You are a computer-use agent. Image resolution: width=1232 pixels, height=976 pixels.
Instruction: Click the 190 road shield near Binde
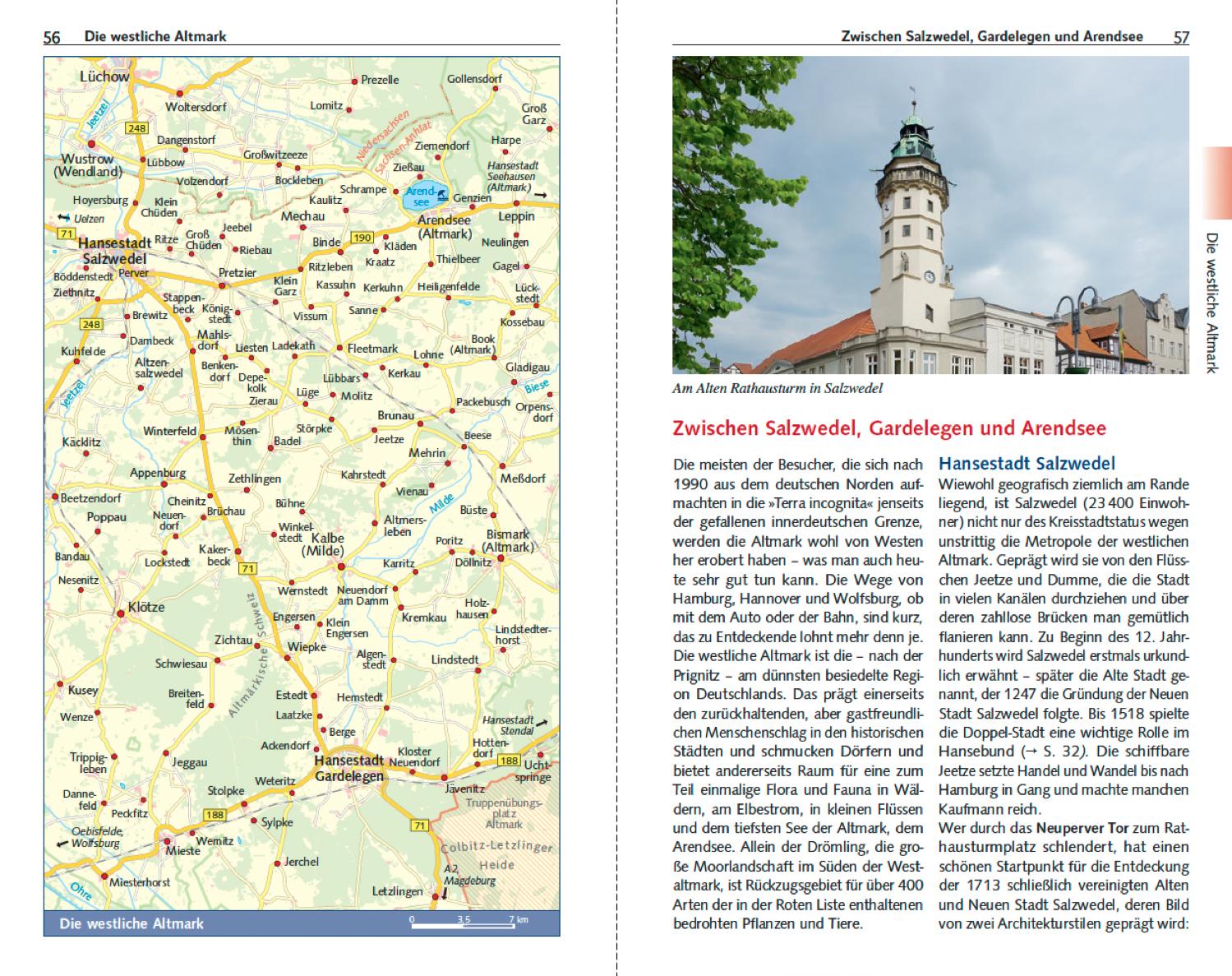[362, 238]
